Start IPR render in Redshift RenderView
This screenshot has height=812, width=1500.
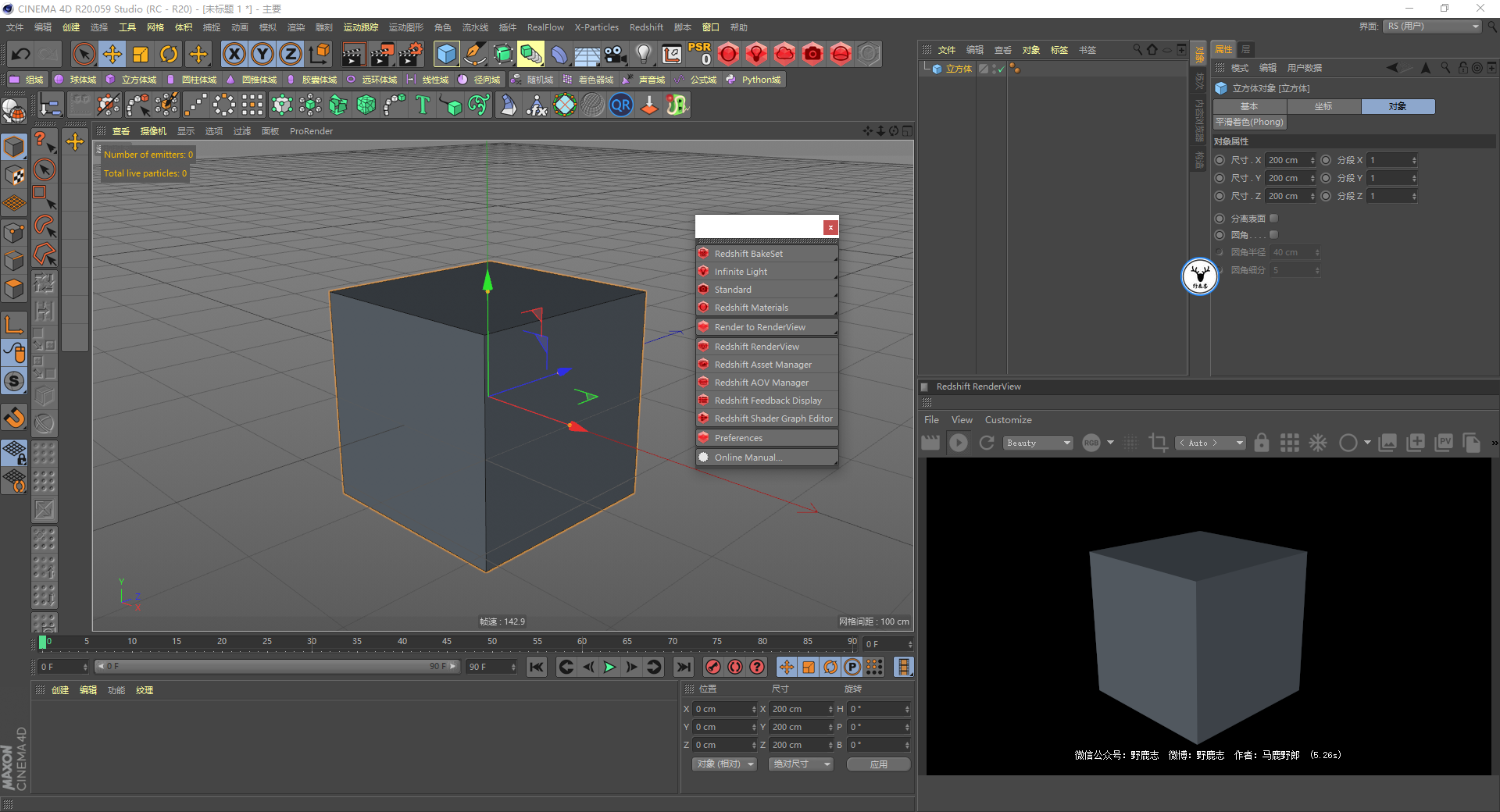coord(959,443)
